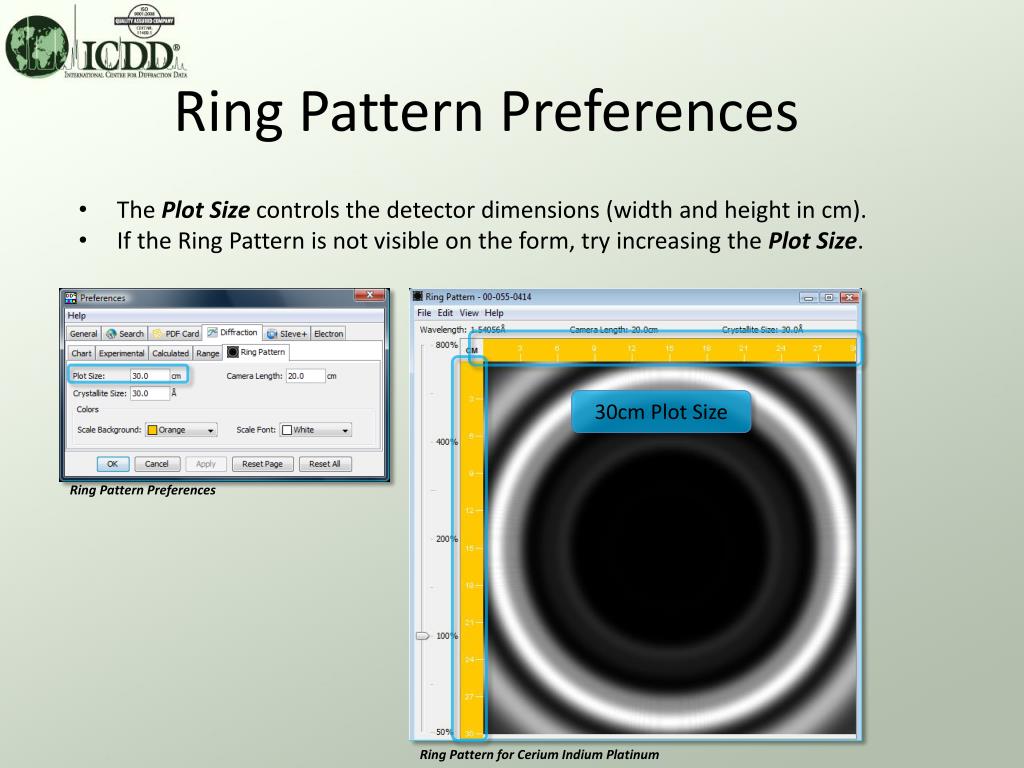Select the Chart sub-tab

pyautogui.click(x=82, y=353)
